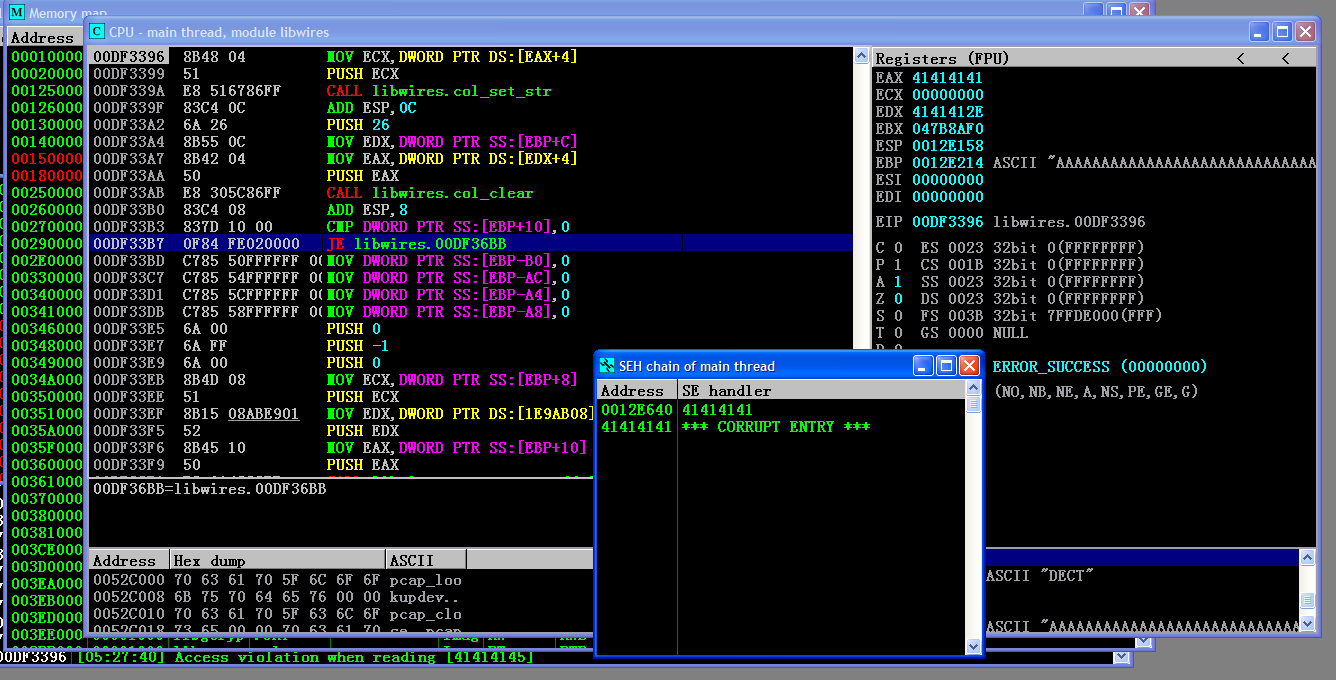Maximize the CPU main thread window
This screenshot has height=680, width=1336.
click(x=1282, y=32)
